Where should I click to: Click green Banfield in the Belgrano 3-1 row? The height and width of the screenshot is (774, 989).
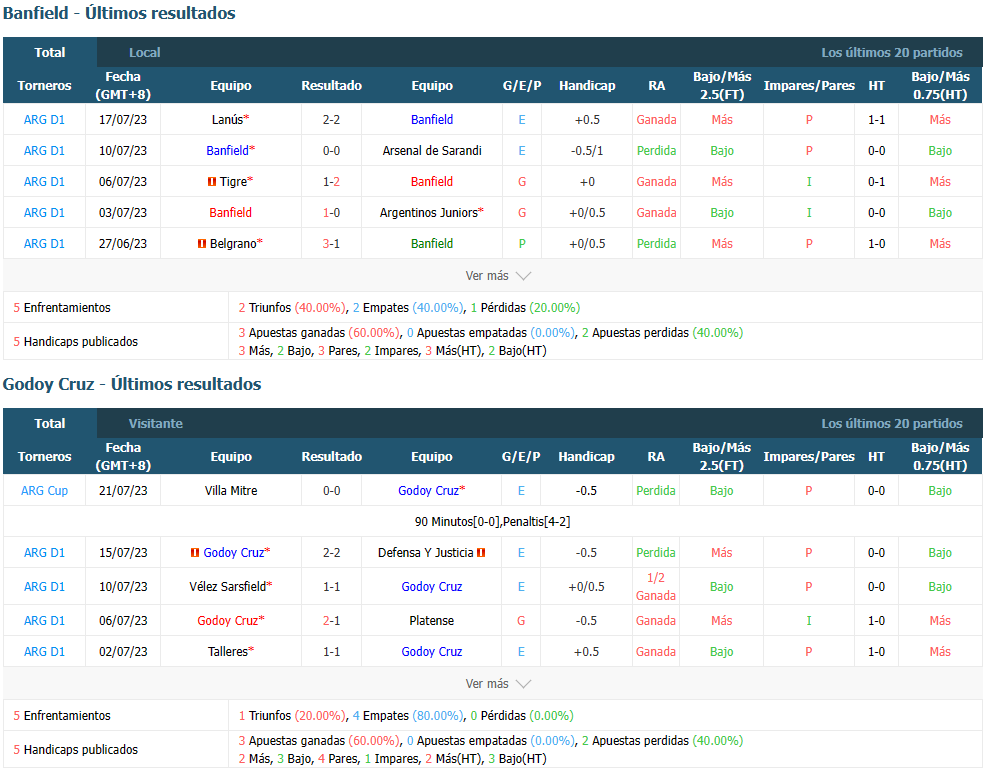tap(432, 243)
